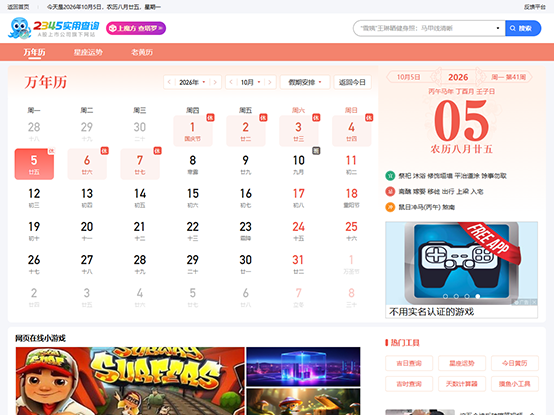Go to next month arrow
This screenshot has width=554, height=415.
pos(270,82)
